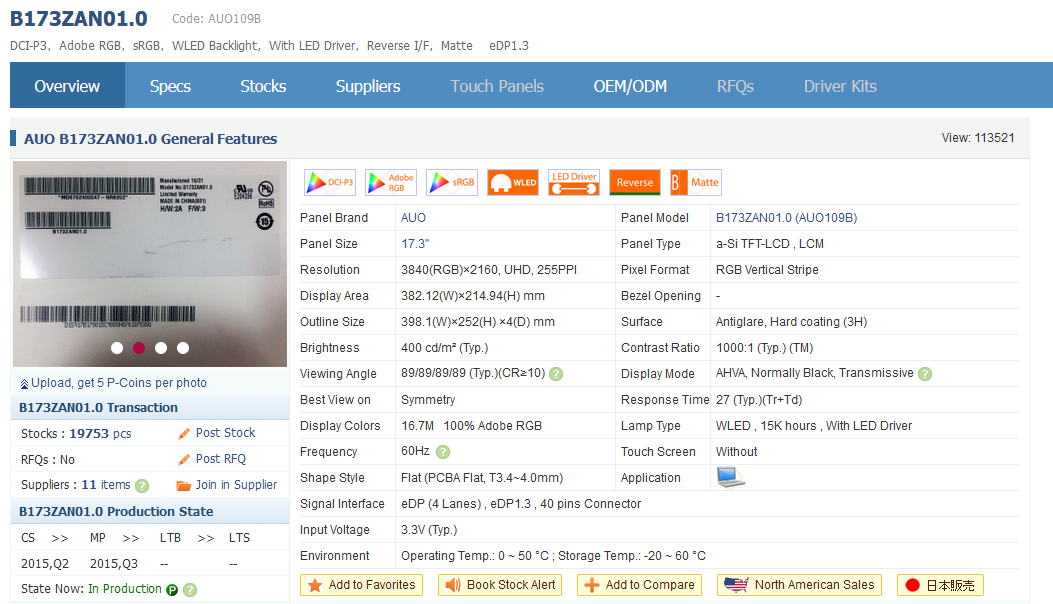Viewport: 1053px width, 604px height.
Task: Open the Suppliers tab
Action: 368,86
